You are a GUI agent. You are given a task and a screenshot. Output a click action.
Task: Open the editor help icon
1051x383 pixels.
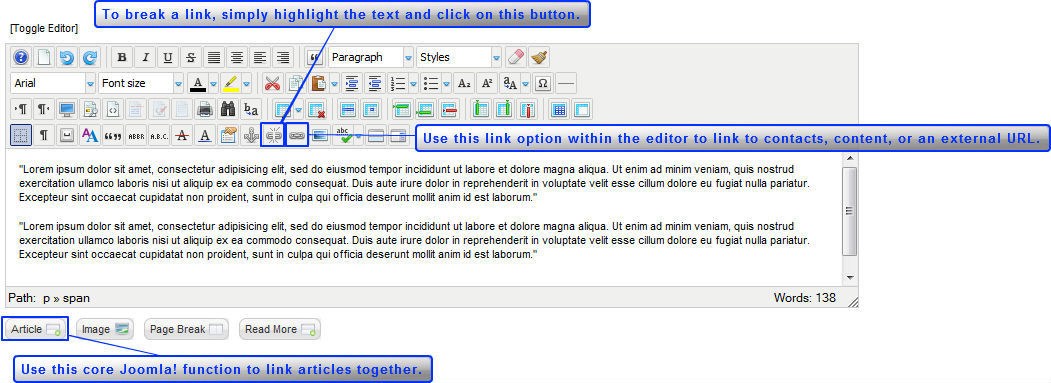point(21,57)
